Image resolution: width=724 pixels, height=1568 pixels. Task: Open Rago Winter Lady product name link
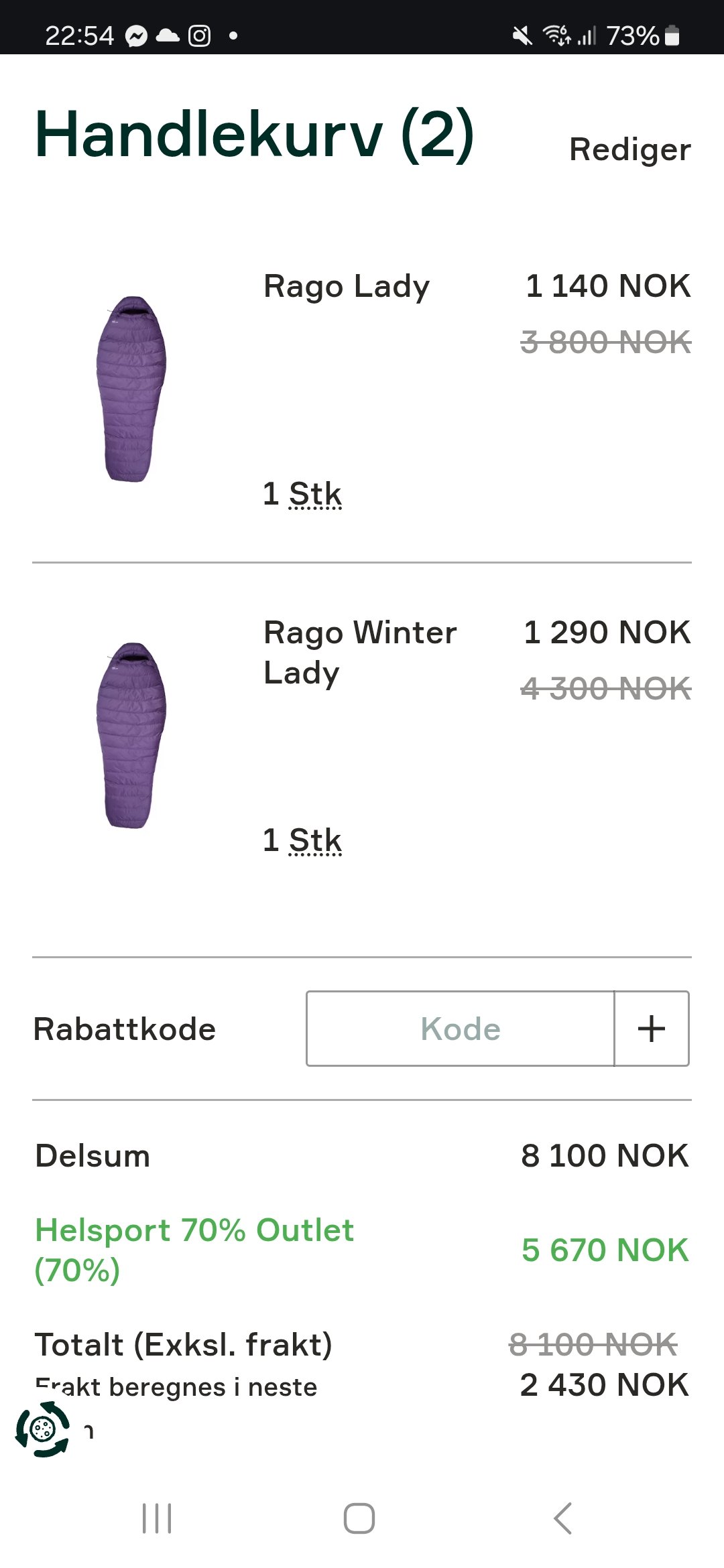pyautogui.click(x=359, y=652)
